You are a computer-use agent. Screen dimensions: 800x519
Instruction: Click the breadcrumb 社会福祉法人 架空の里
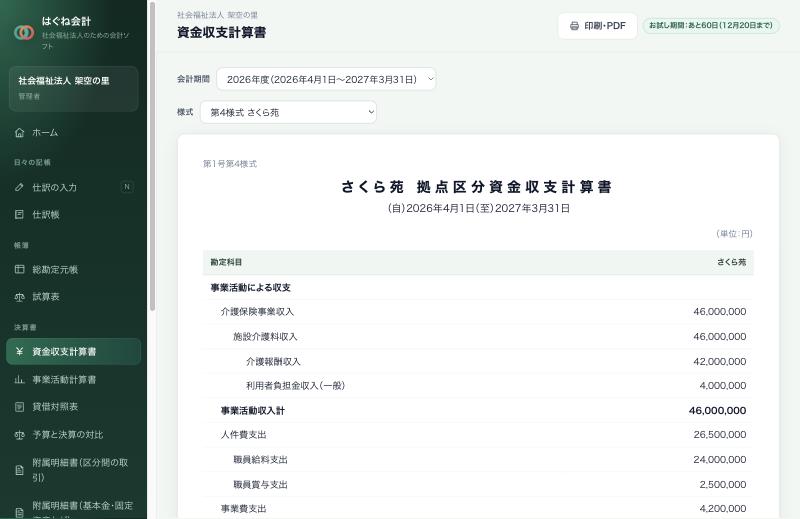coord(217,15)
